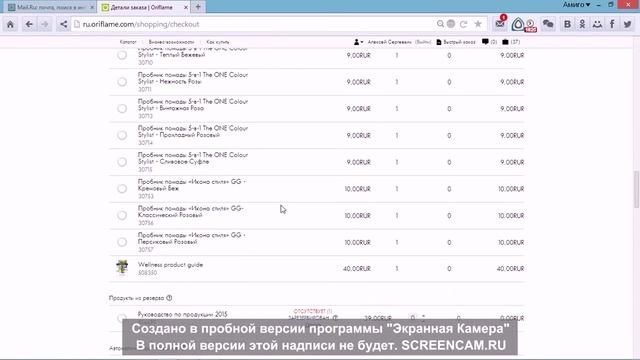Reload the page with the refresh icon
640x360 pixels.
(464, 24)
